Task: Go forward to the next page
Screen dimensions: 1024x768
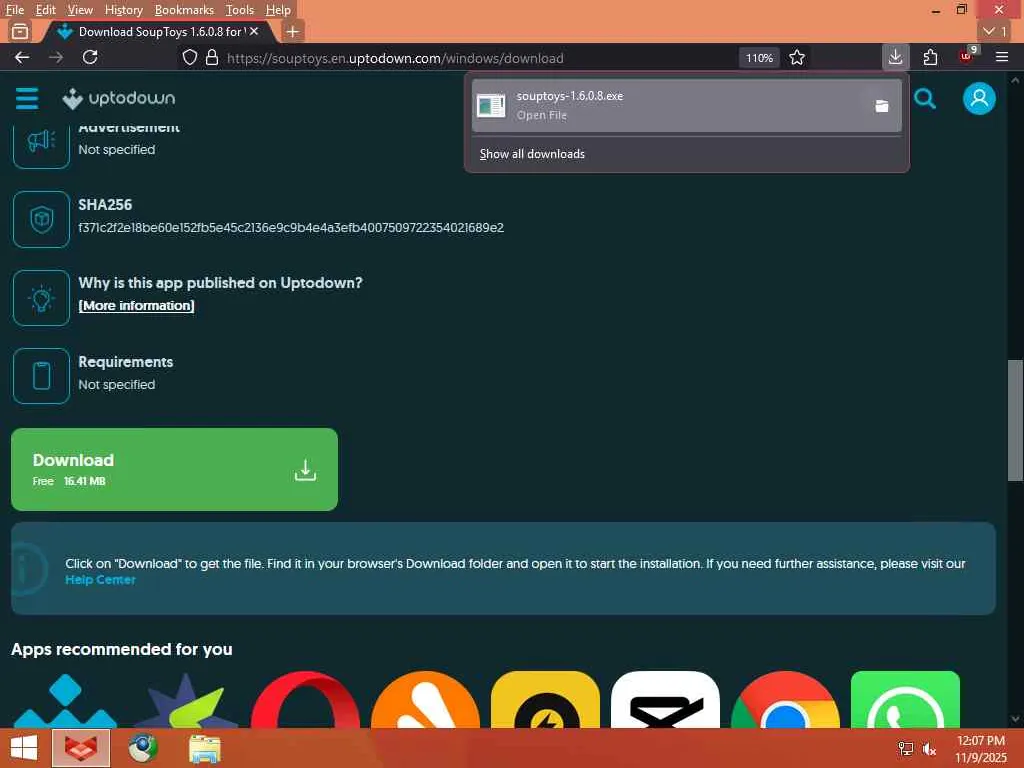Action: coord(56,57)
